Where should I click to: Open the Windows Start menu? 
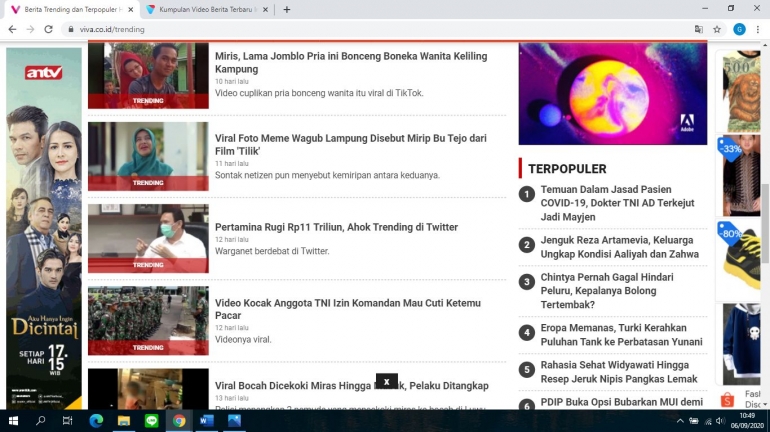13,421
